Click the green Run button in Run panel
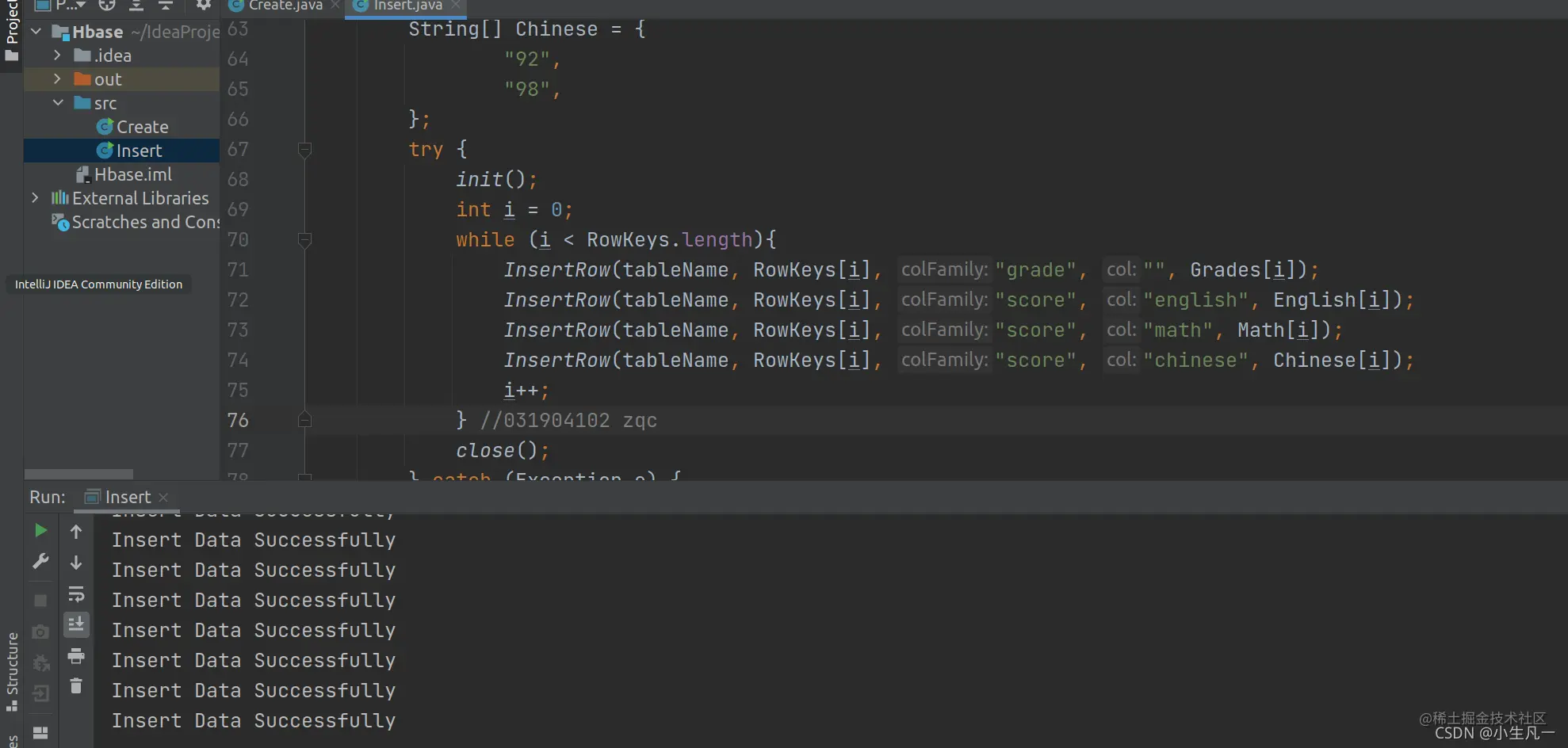 click(x=40, y=530)
